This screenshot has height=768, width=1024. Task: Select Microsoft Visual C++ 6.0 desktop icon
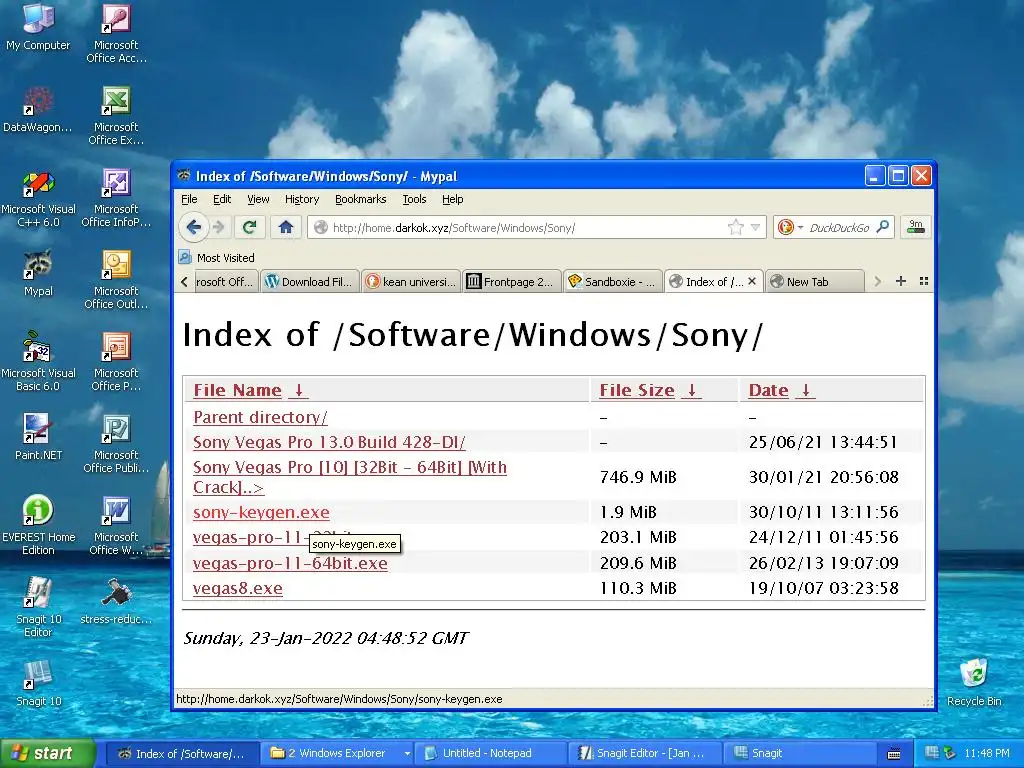pyautogui.click(x=38, y=200)
